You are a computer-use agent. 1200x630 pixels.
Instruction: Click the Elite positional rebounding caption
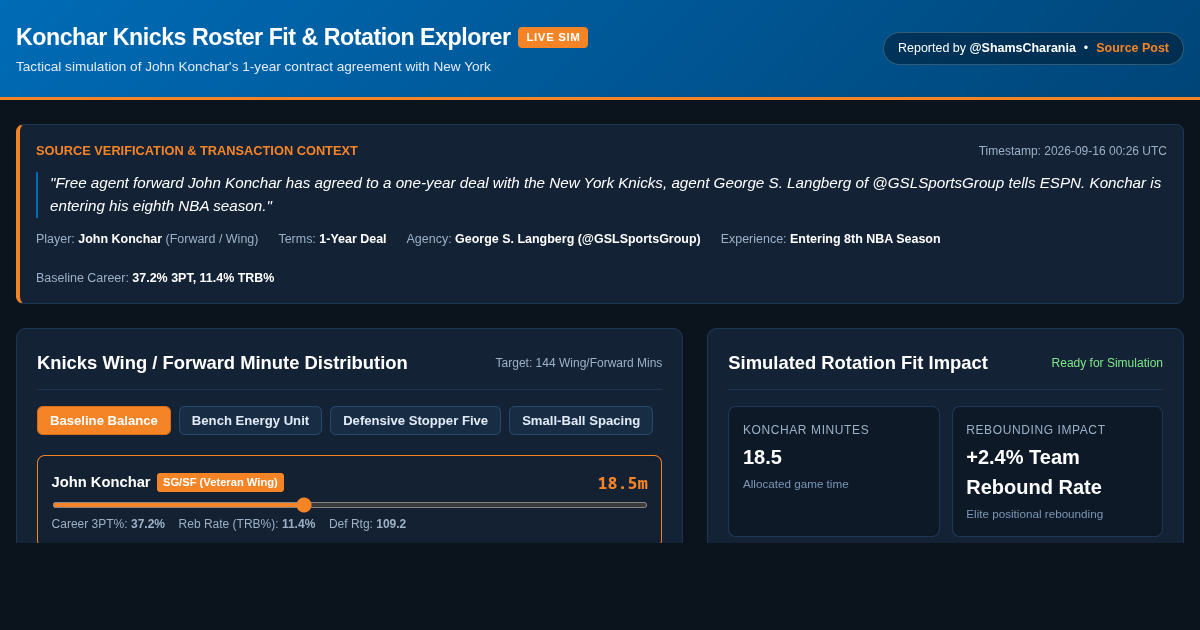click(x=1034, y=514)
